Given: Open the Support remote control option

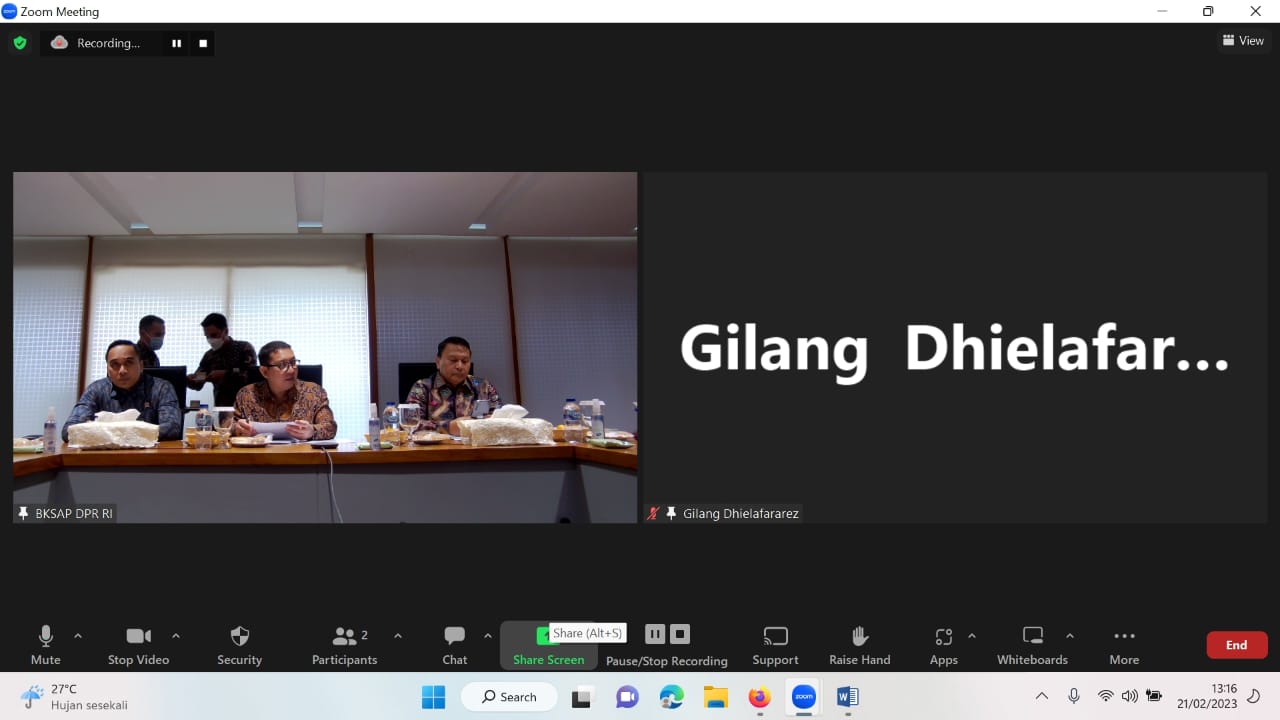Looking at the screenshot, I should (x=775, y=645).
